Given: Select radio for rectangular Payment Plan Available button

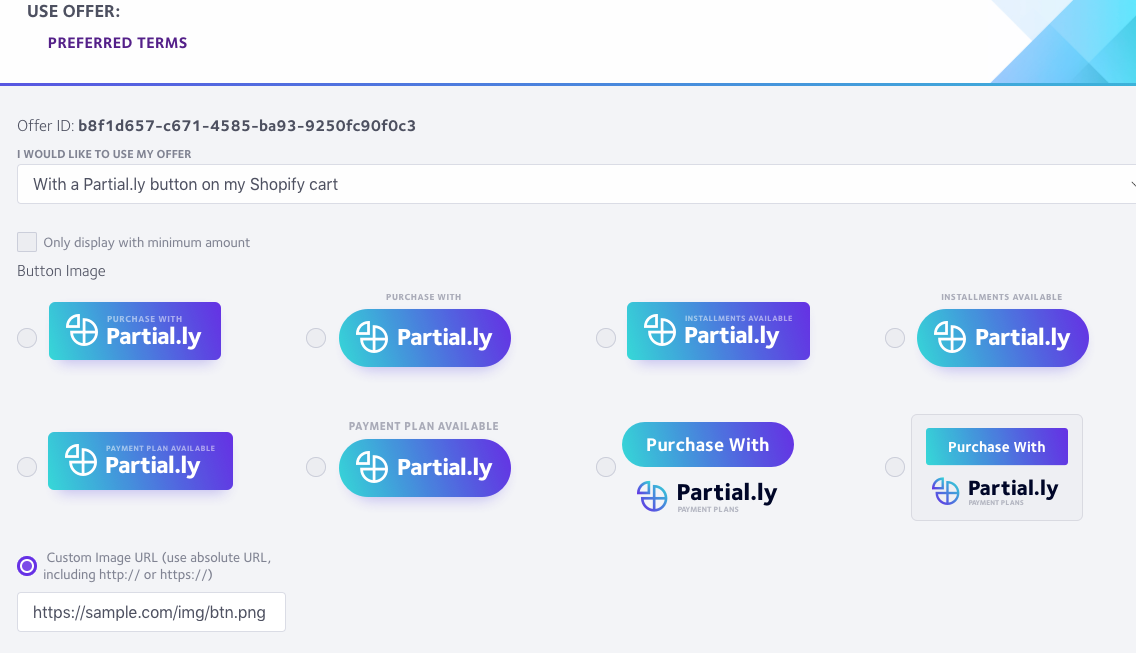Looking at the screenshot, I should (x=27, y=467).
